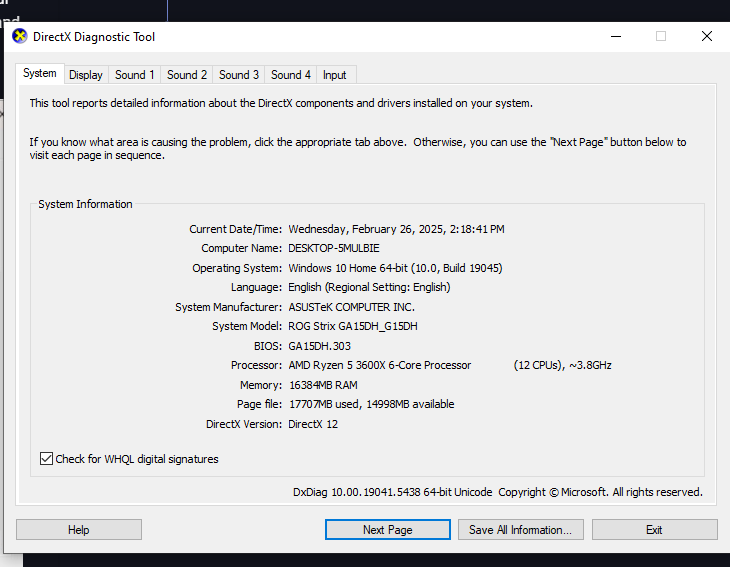Click the Current Date/Time: field label
730x567 pixels.
coord(236,229)
